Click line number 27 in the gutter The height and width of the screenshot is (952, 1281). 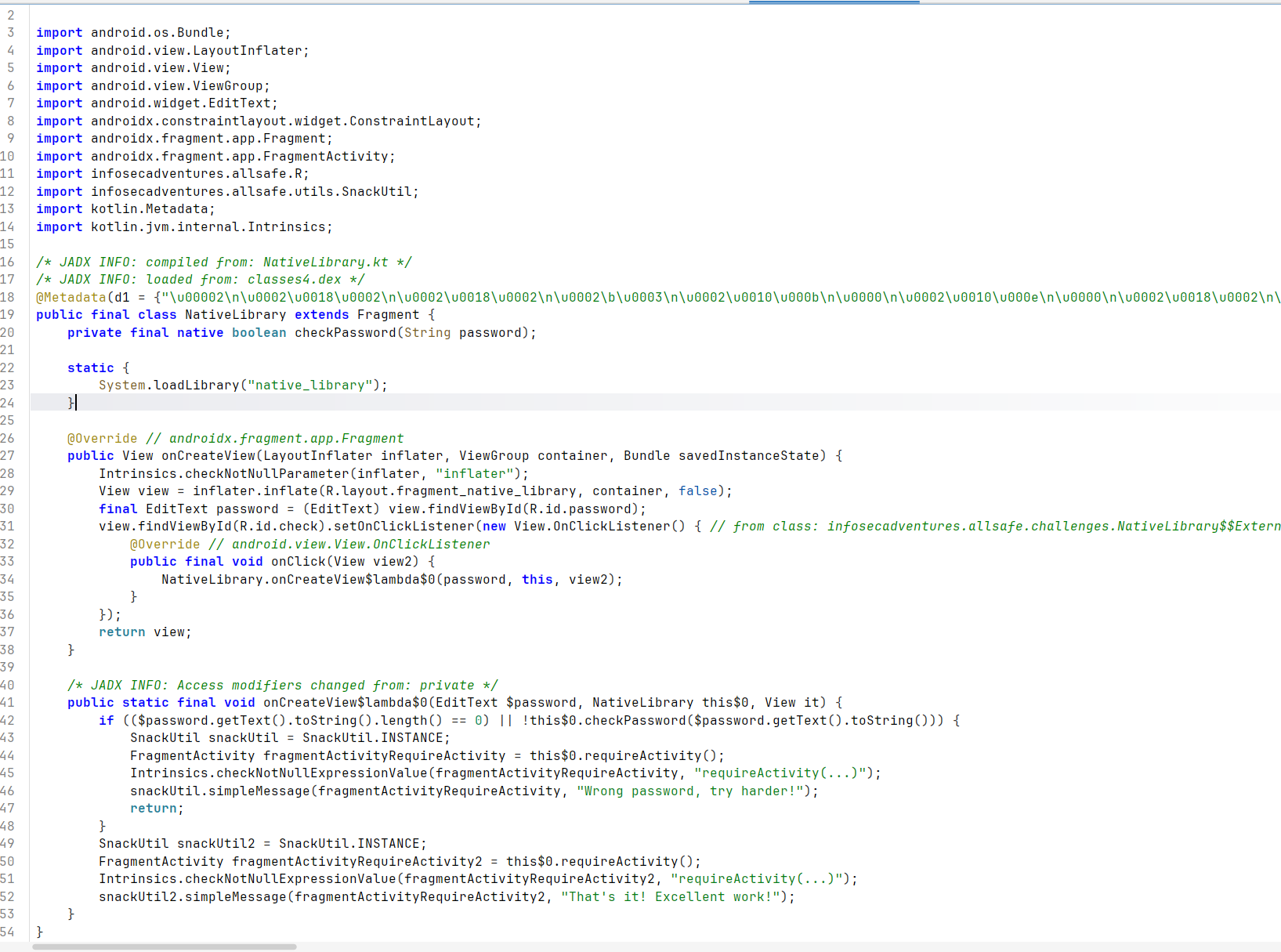tap(8, 456)
